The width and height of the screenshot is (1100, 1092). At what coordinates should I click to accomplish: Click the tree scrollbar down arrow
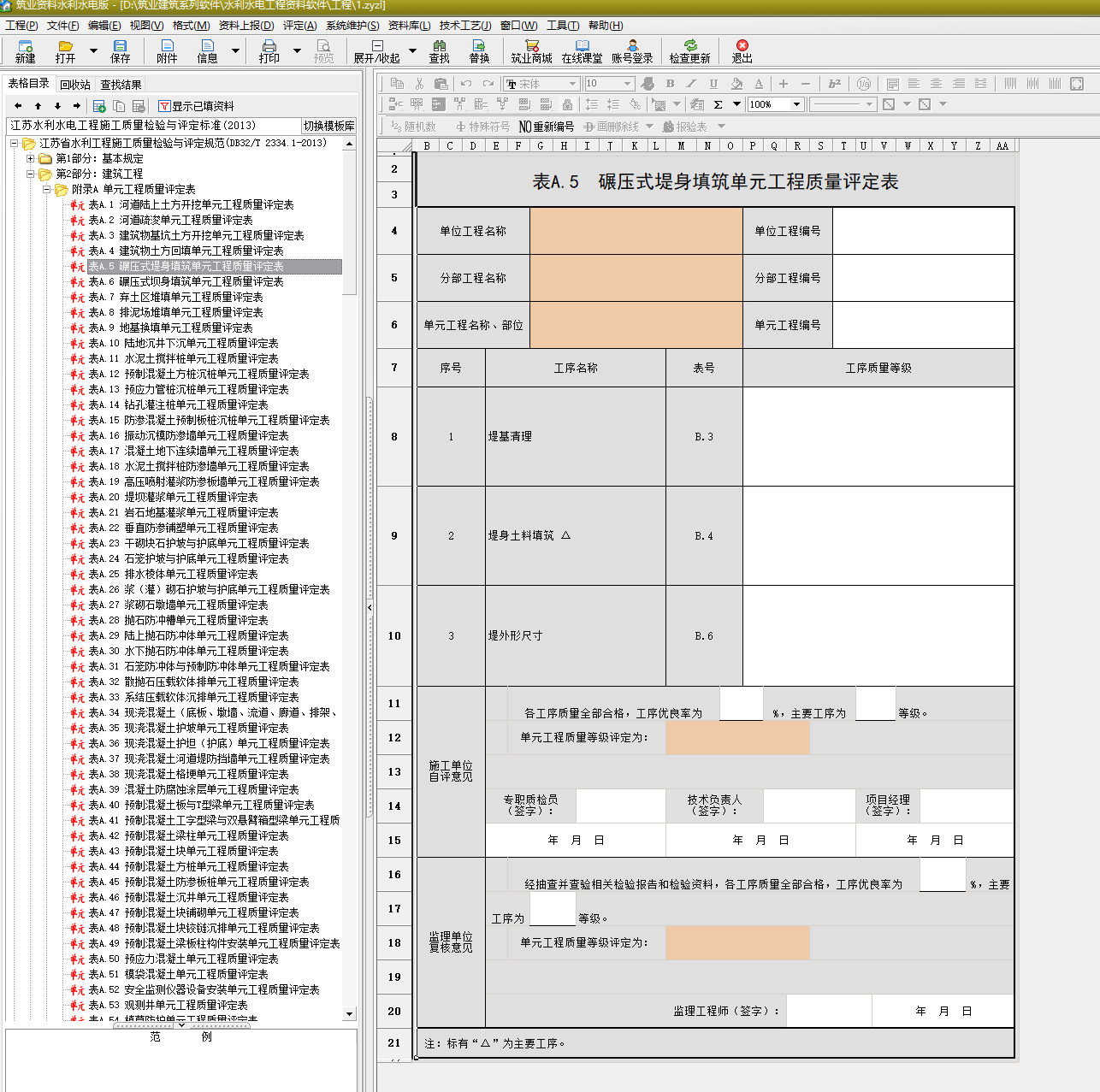pyautogui.click(x=349, y=1014)
